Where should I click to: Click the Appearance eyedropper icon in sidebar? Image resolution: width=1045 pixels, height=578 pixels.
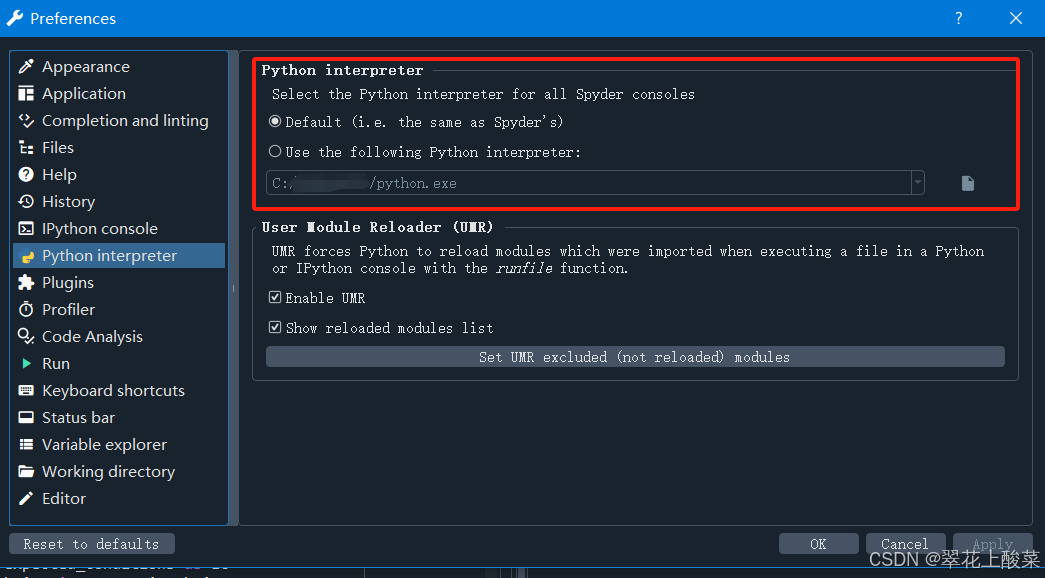tap(26, 67)
